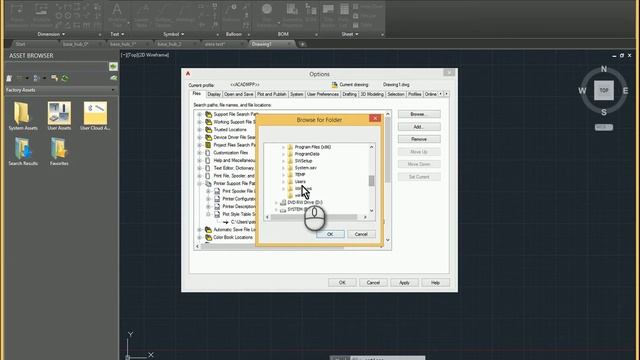Click Cancel in Browse for Folder dialog

tap(361, 234)
